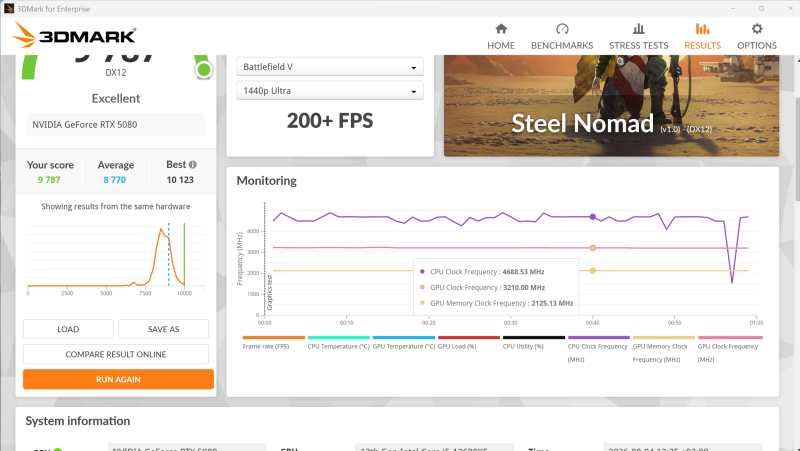Screen dimensions: 800x451
Task: Toggle CPU Temperature legend series
Action: point(338,343)
